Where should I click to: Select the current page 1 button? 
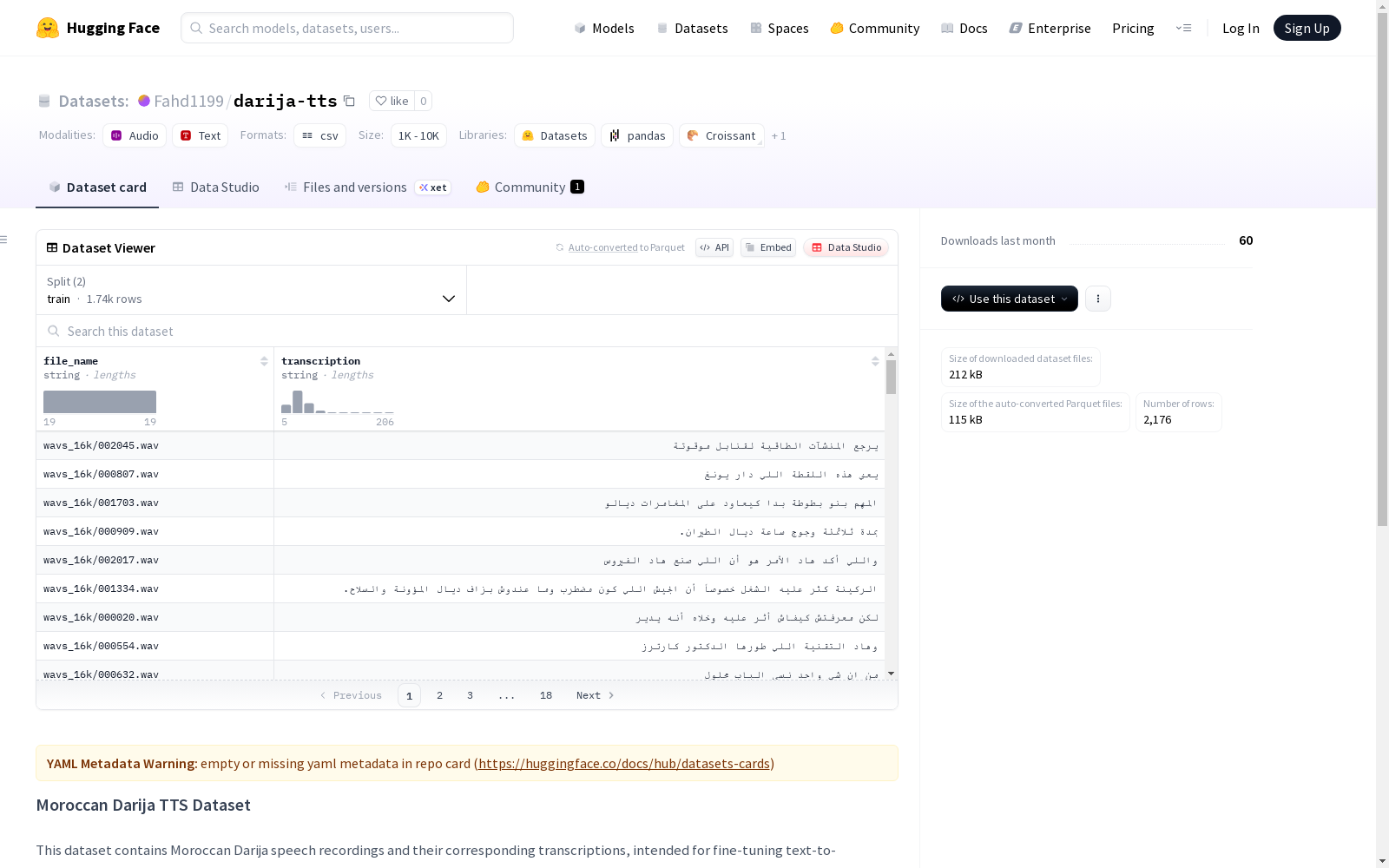(409, 695)
